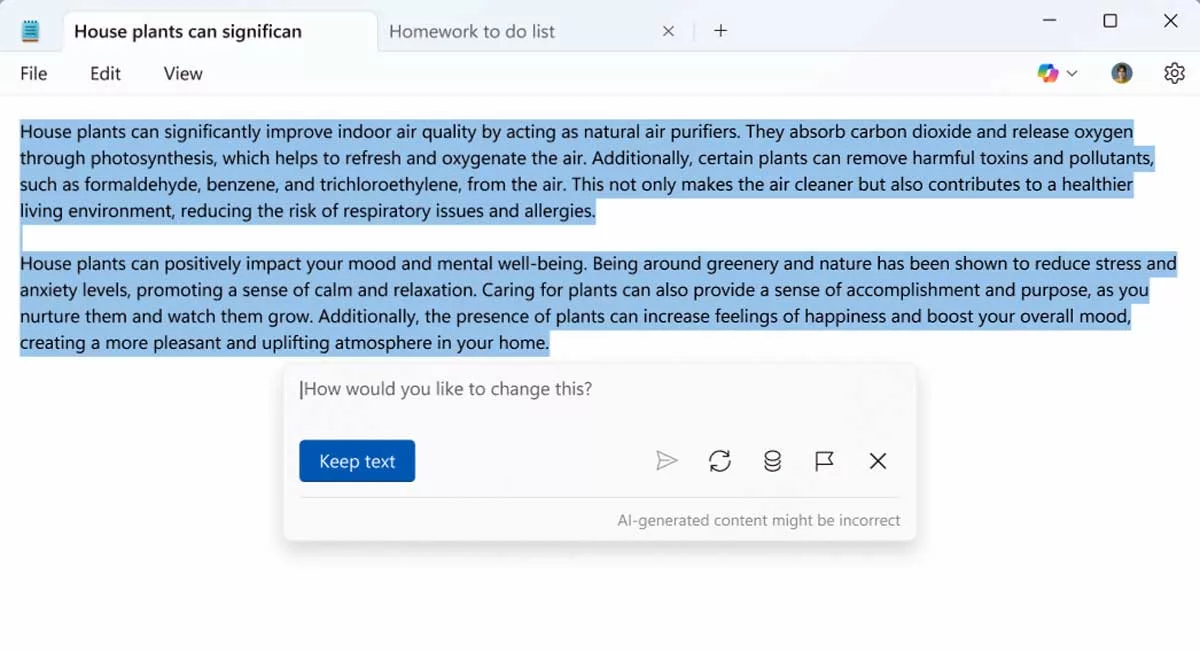
Task: Add a new tab with plus button
Action: tap(720, 31)
